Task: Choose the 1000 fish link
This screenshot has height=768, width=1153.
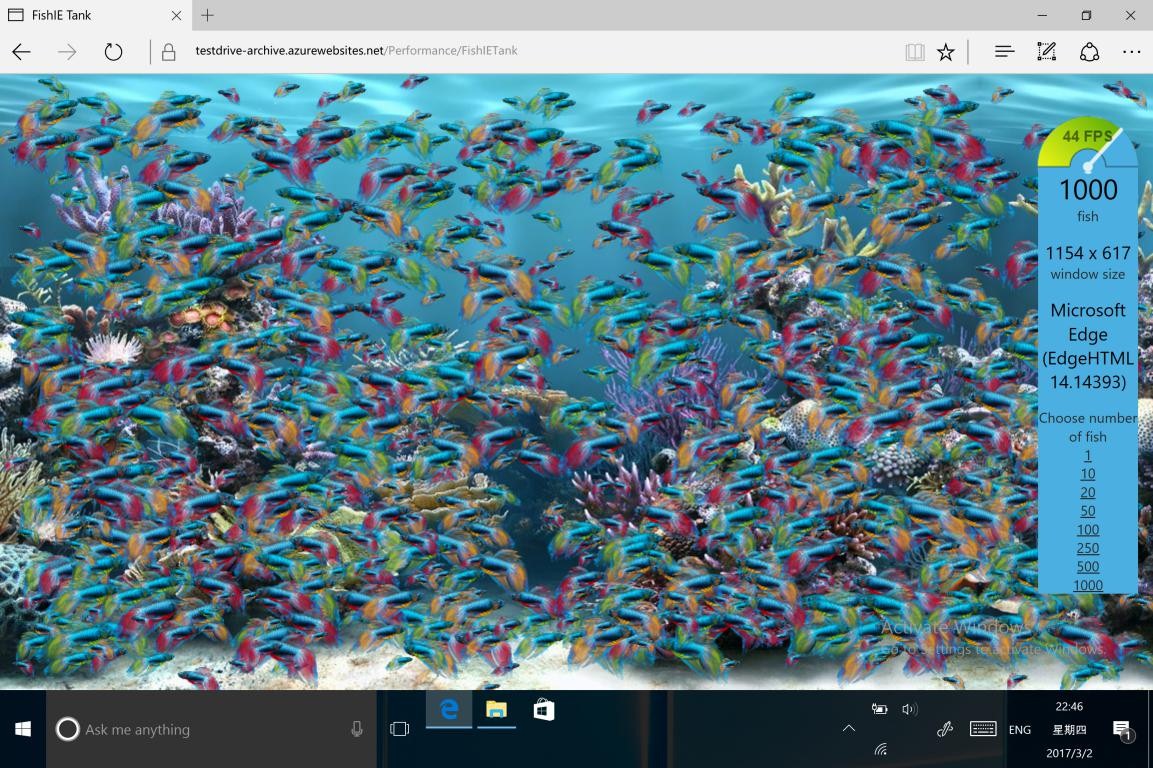Action: [x=1088, y=585]
